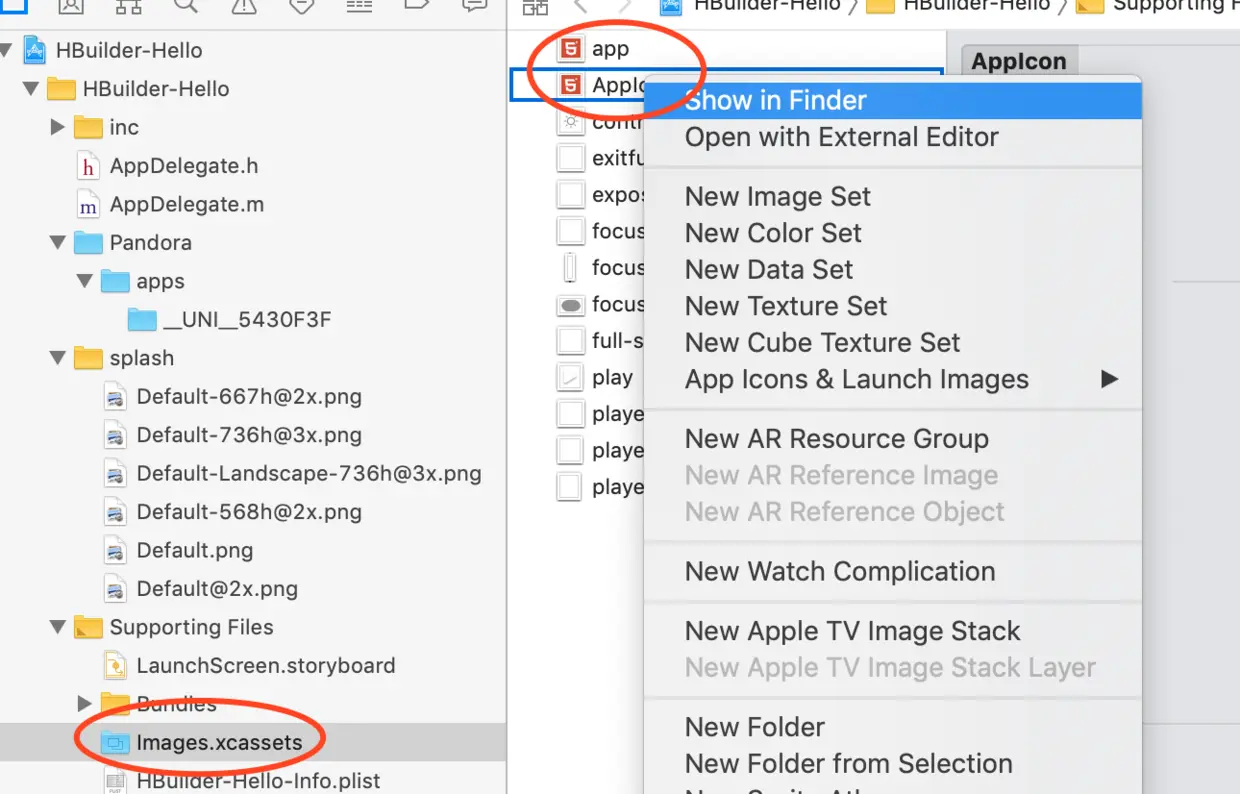Click the HBuilder-Hello project breadcrumb in jump bar
1240x794 pixels.
click(x=753, y=6)
